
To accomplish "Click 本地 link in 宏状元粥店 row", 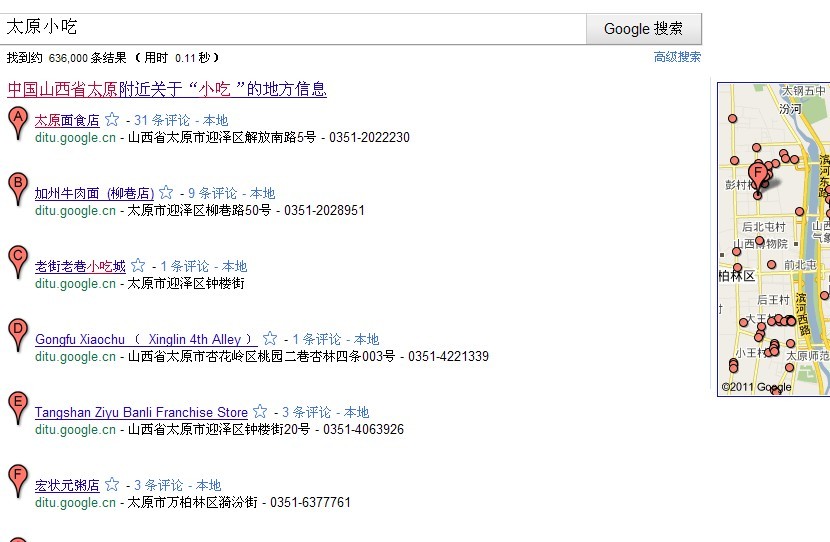I will tap(208, 486).
